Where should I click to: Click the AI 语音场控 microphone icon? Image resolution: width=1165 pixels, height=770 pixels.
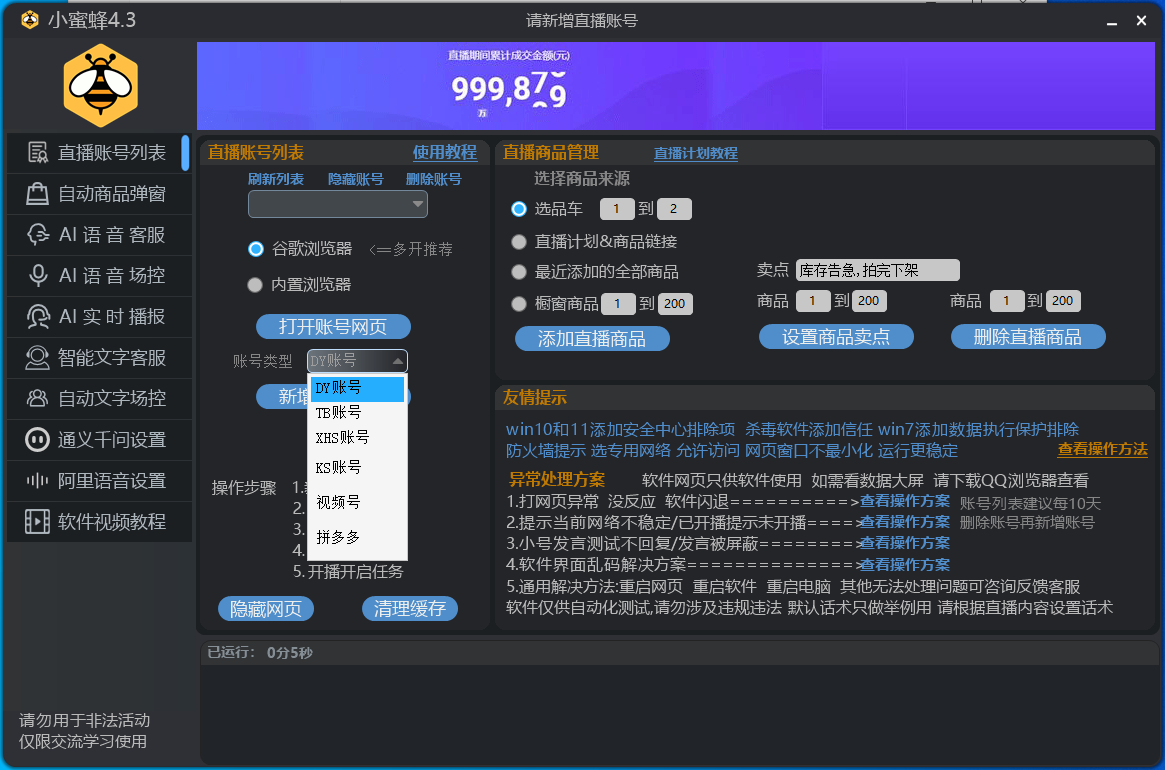[x=37, y=276]
